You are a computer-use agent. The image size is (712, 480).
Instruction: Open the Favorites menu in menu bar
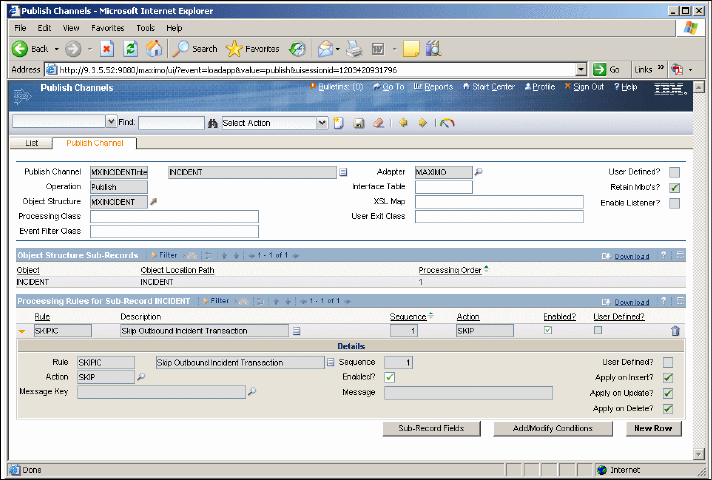(x=108, y=28)
